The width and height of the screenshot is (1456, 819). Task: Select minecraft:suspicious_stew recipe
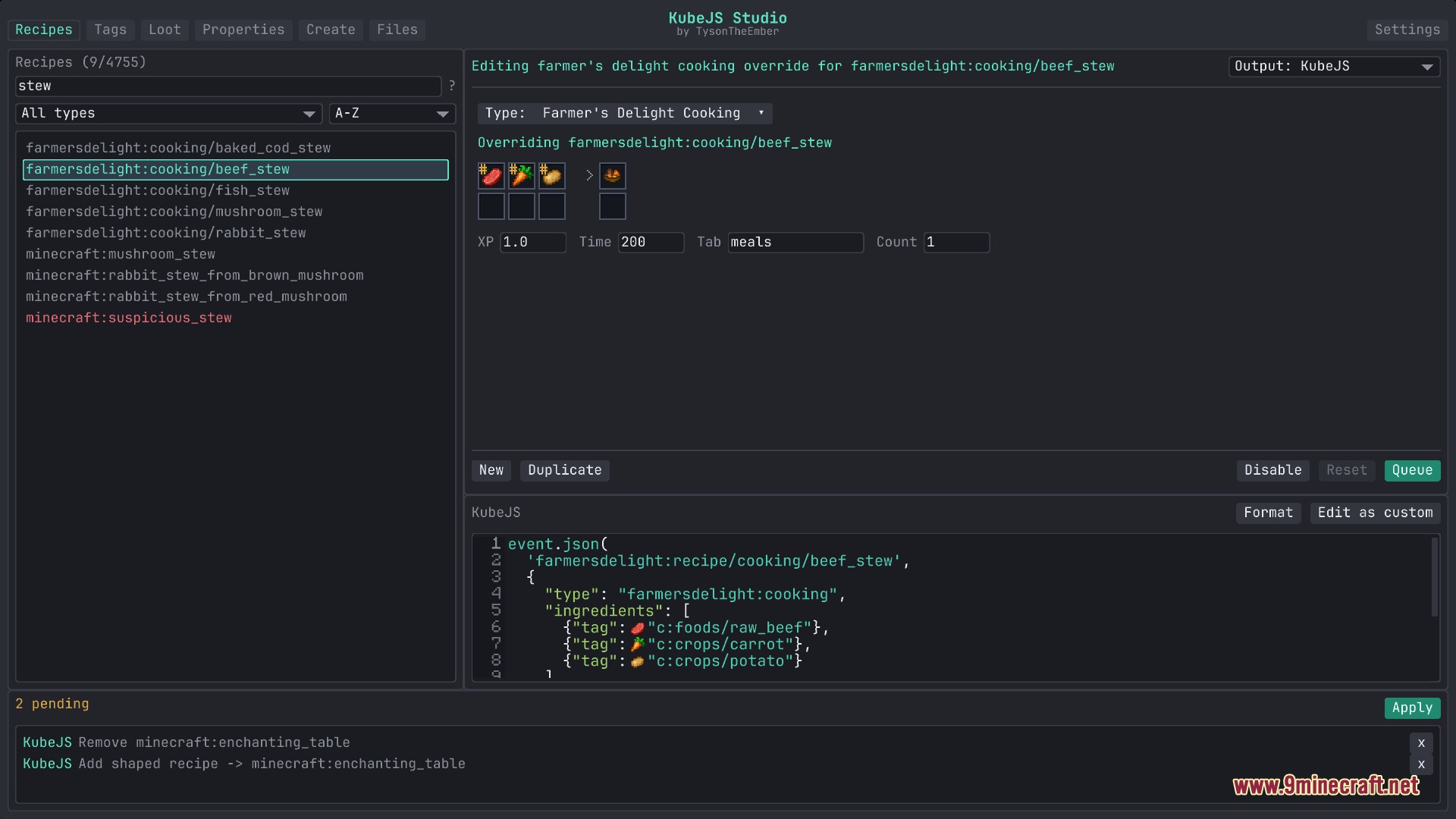pos(236,318)
